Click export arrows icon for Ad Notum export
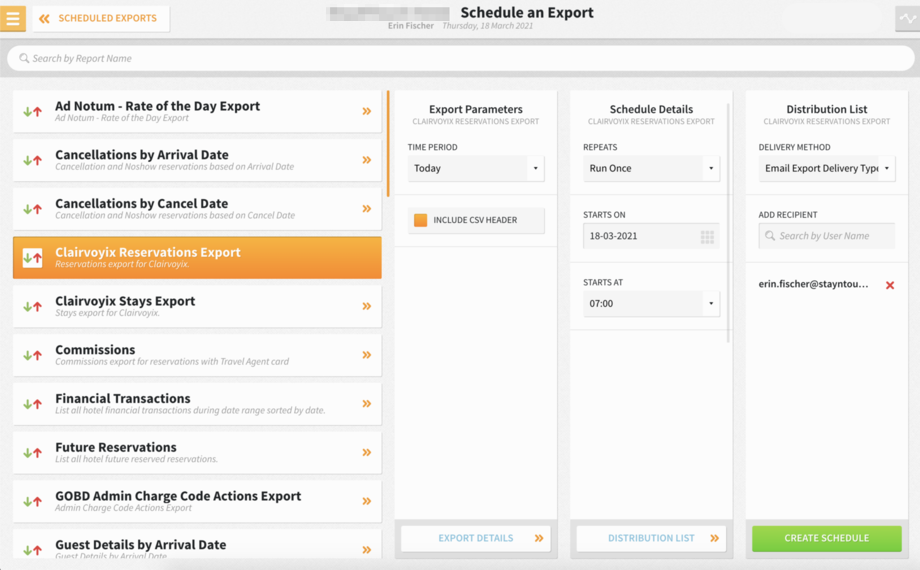The image size is (920, 570). [33, 111]
